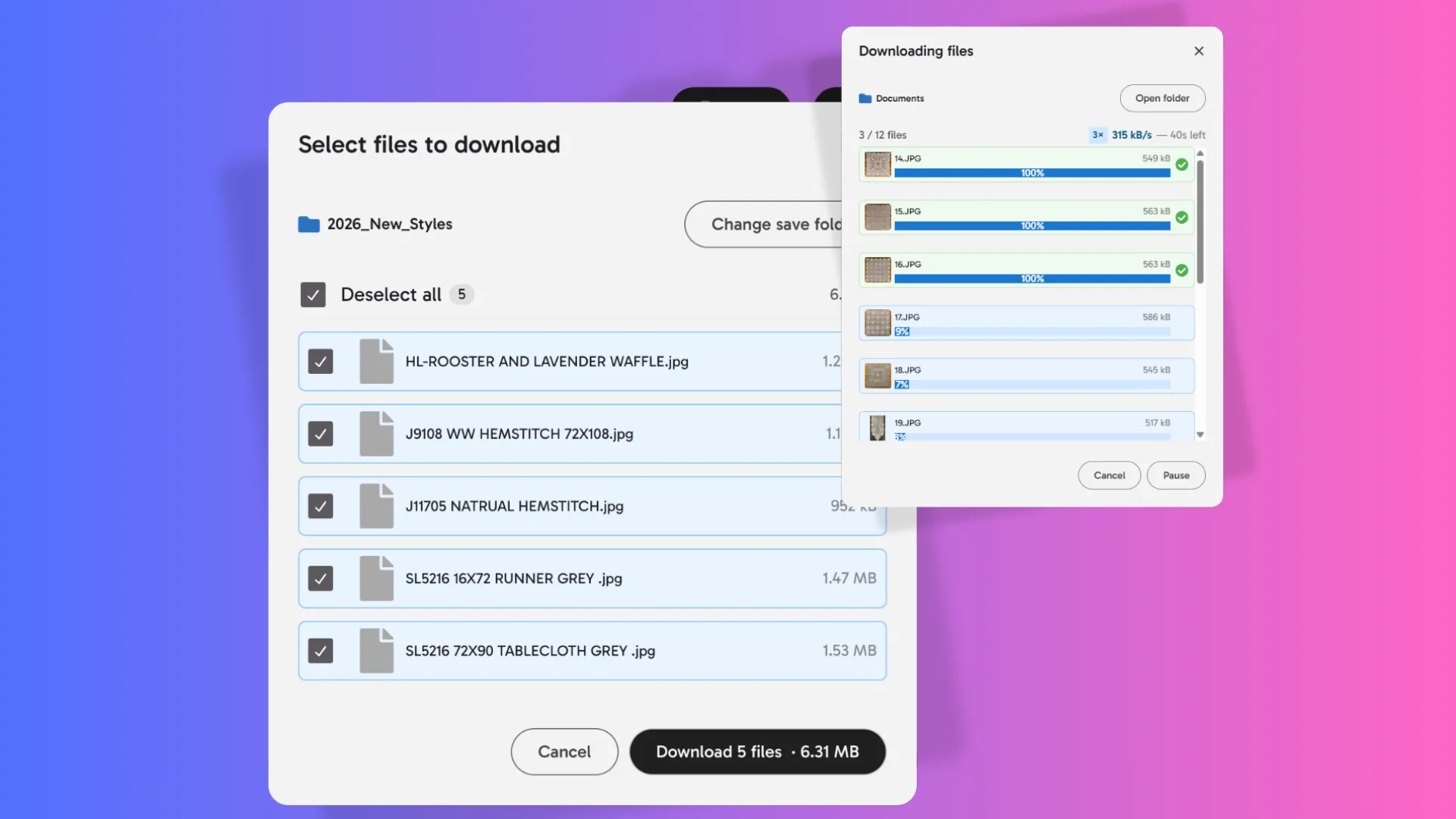This screenshot has width=1456, height=819.
Task: Uncheck the Deselect all checkbox
Action: [313, 294]
